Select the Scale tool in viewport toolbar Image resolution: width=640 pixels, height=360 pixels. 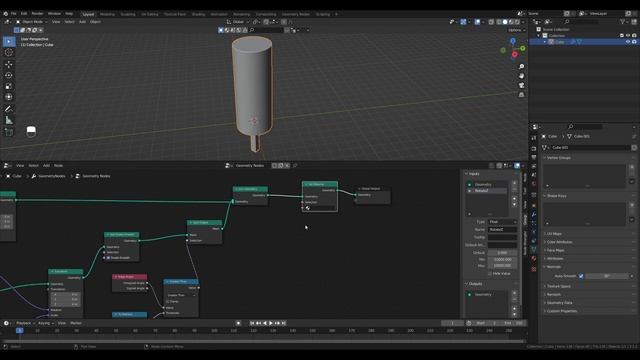pyautogui.click(x=9, y=86)
